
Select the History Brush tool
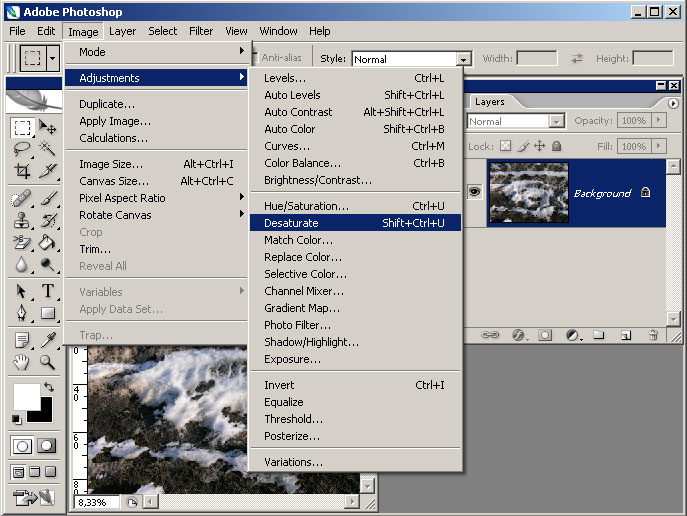tap(47, 220)
